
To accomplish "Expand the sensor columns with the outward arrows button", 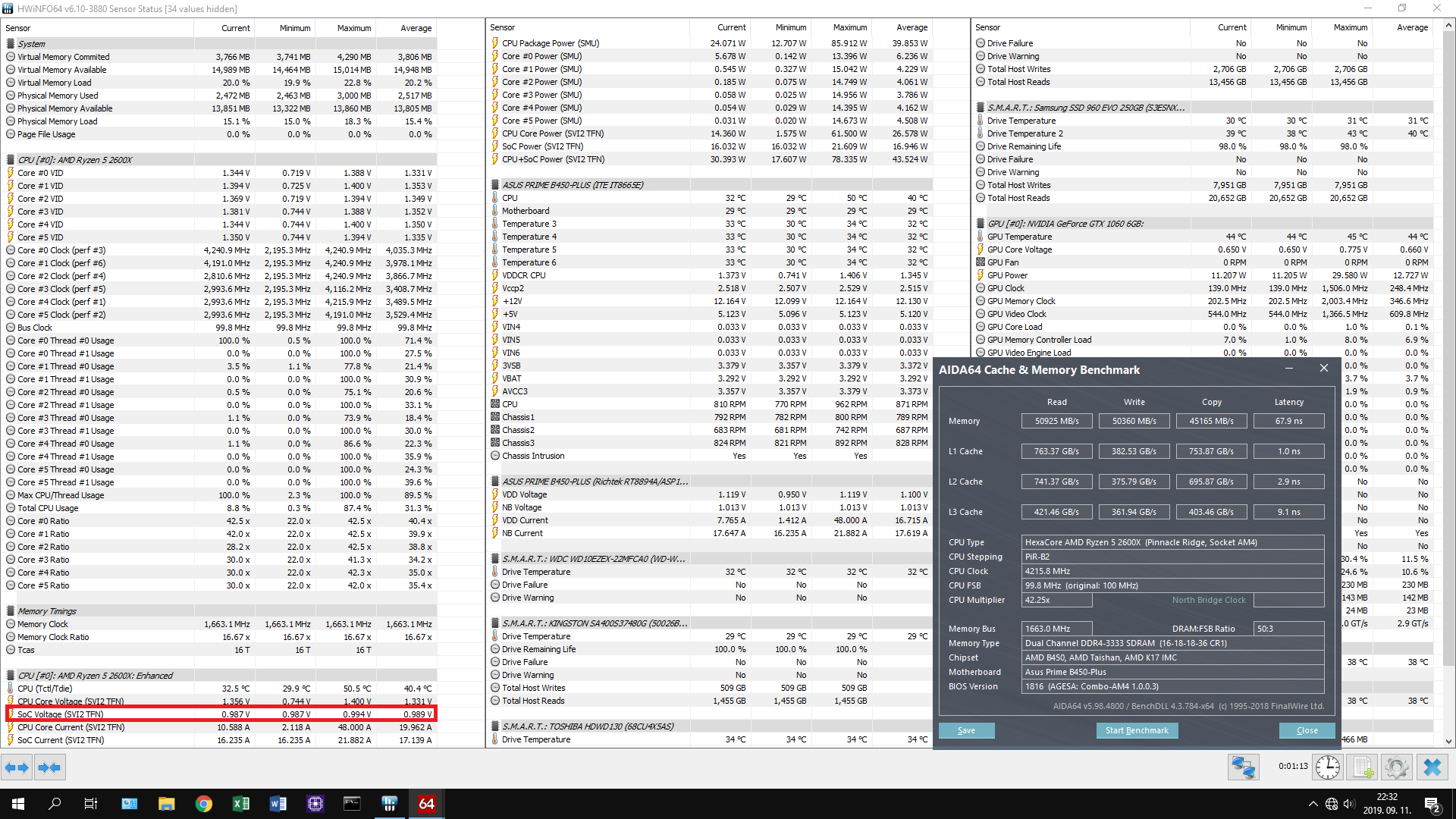I will point(17,767).
